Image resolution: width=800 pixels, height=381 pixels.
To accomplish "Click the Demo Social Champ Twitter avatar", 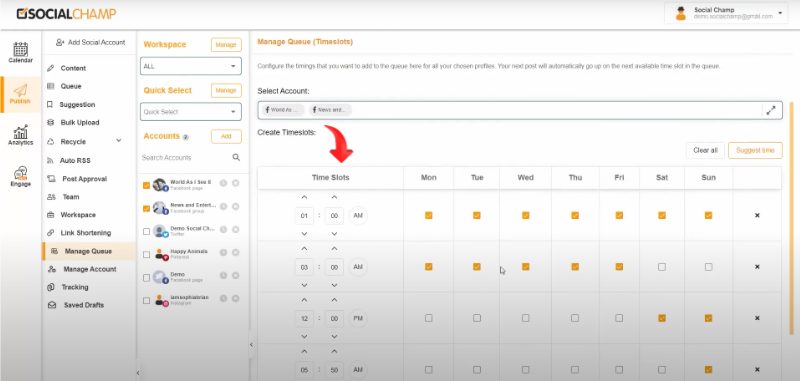I will 160,231.
